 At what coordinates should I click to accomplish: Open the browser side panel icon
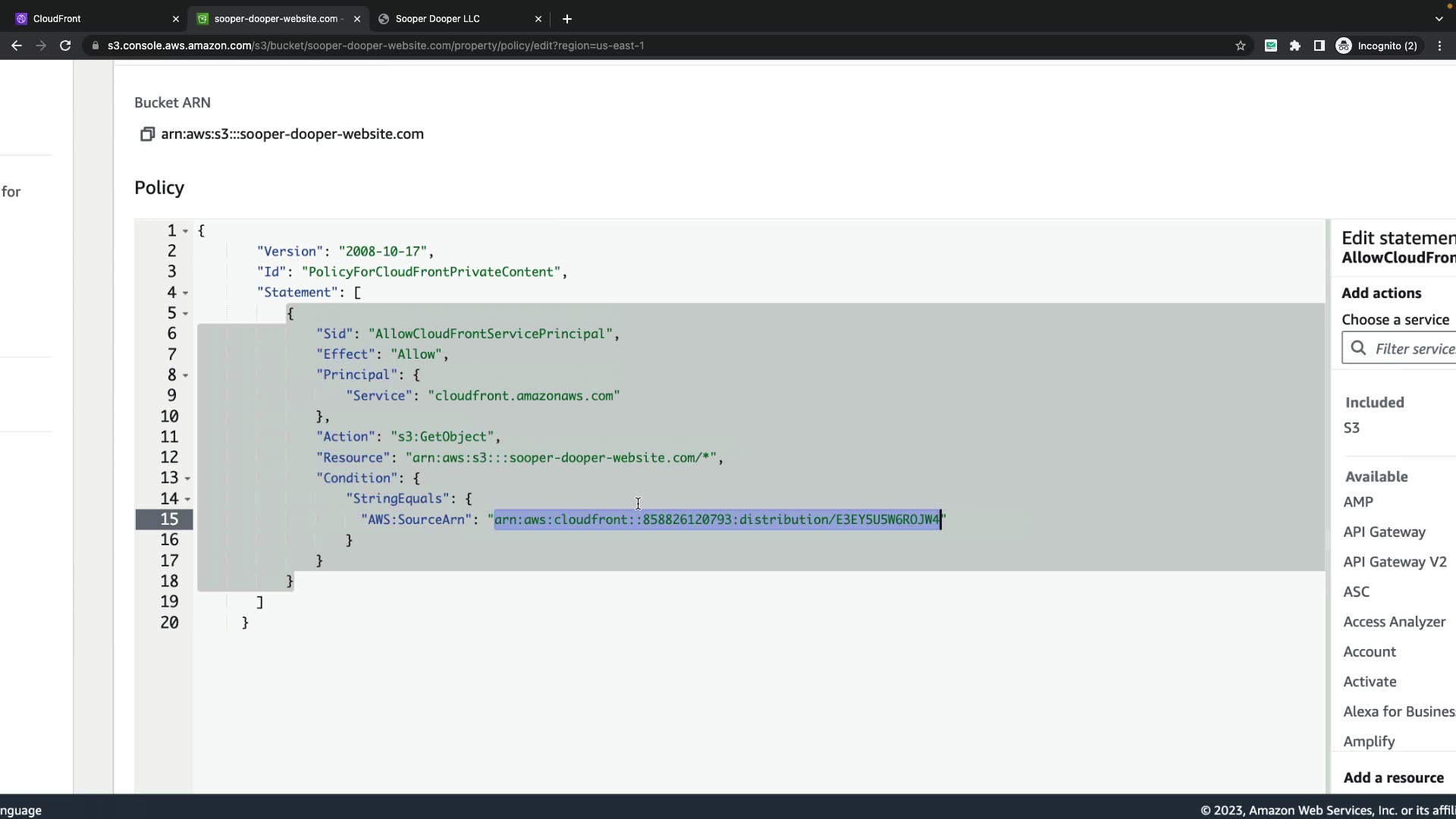pos(1319,45)
